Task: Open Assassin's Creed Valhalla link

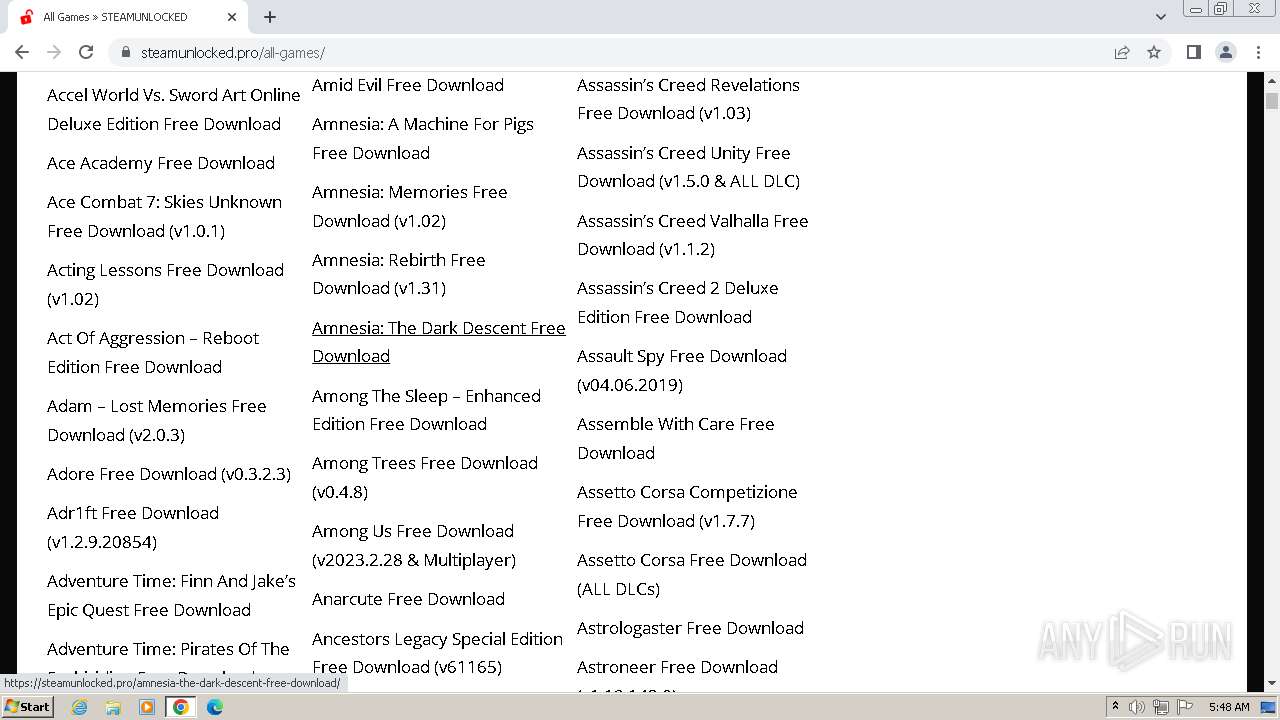Action: click(x=693, y=235)
